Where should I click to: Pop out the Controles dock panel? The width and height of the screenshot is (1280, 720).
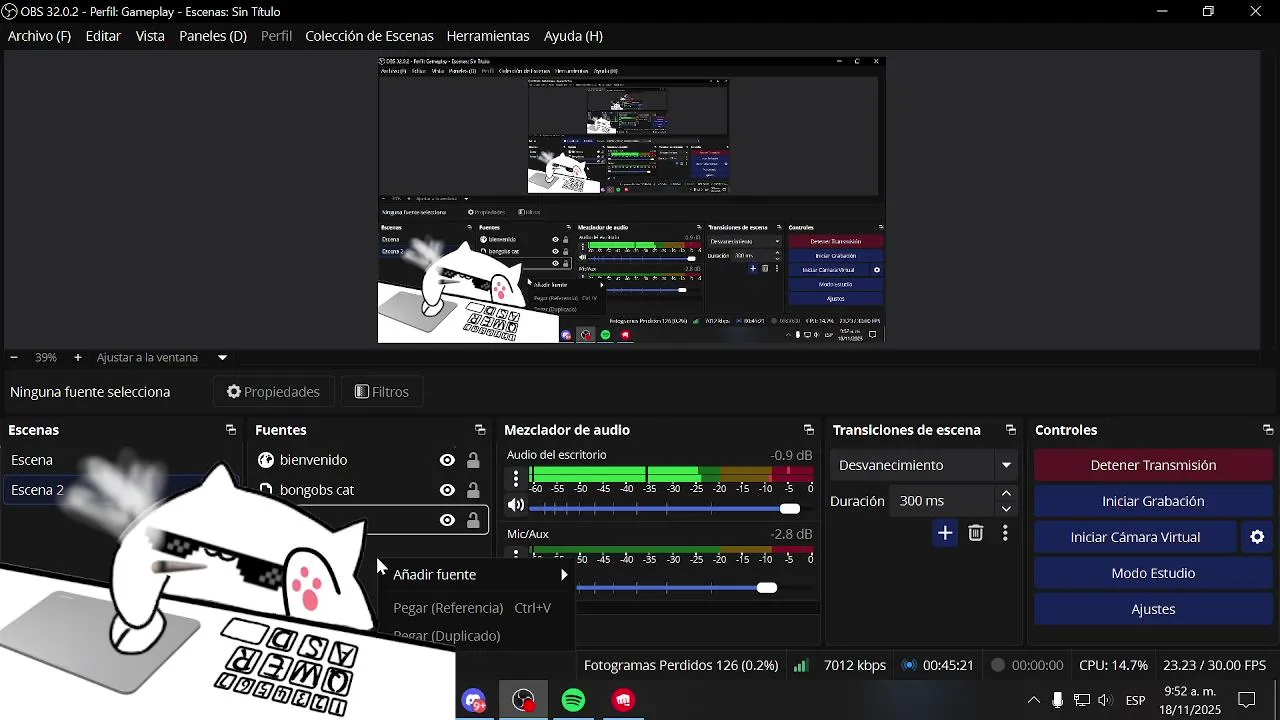tap(1268, 430)
